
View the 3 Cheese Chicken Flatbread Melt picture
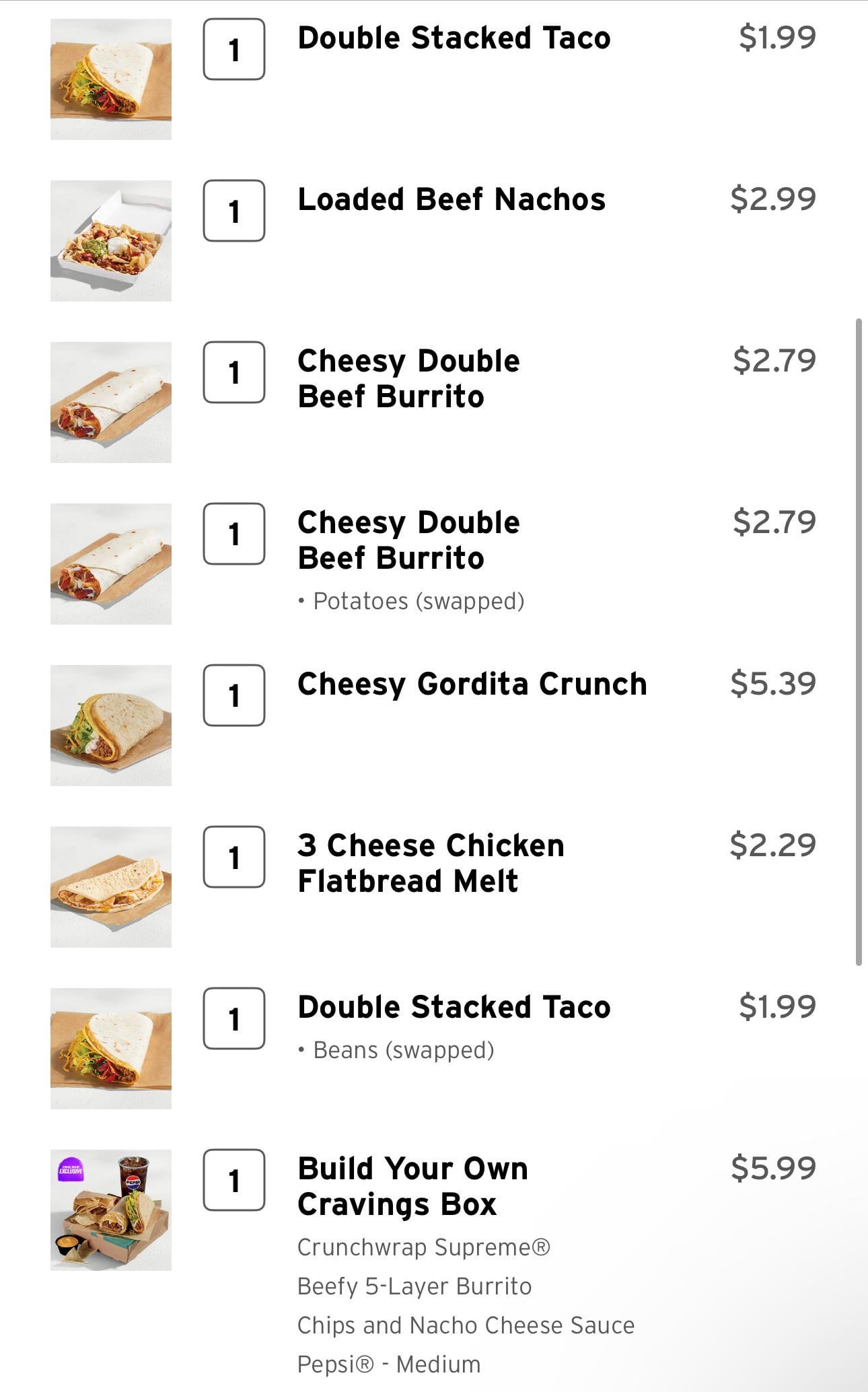111,887
